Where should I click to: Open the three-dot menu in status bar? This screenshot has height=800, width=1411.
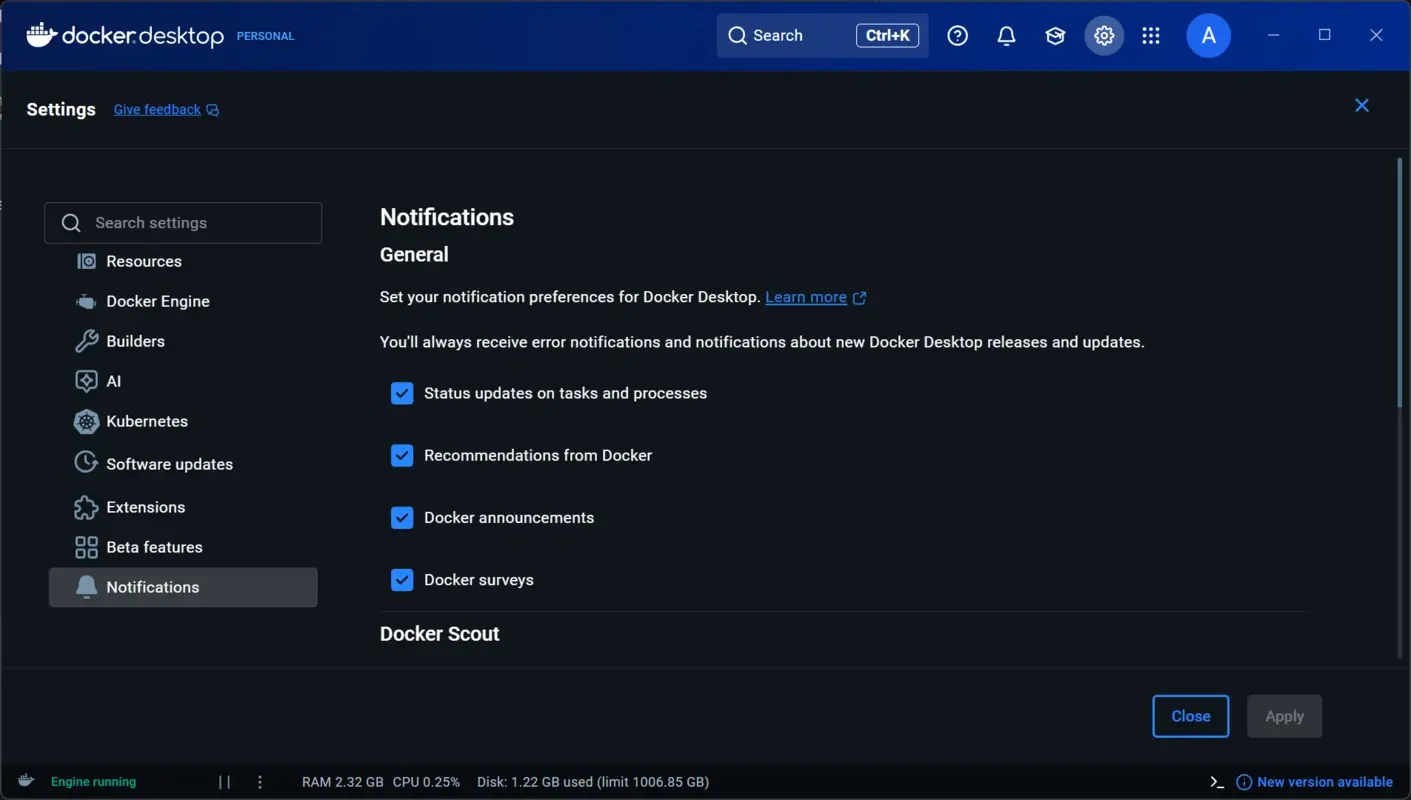(259, 781)
